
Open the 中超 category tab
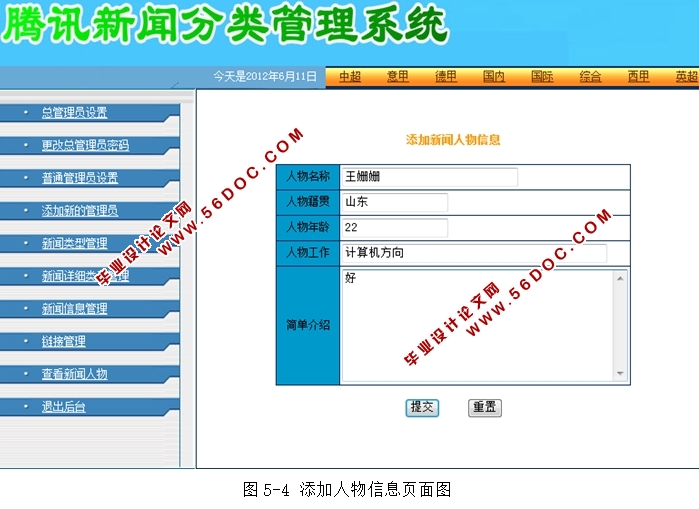tap(350, 77)
